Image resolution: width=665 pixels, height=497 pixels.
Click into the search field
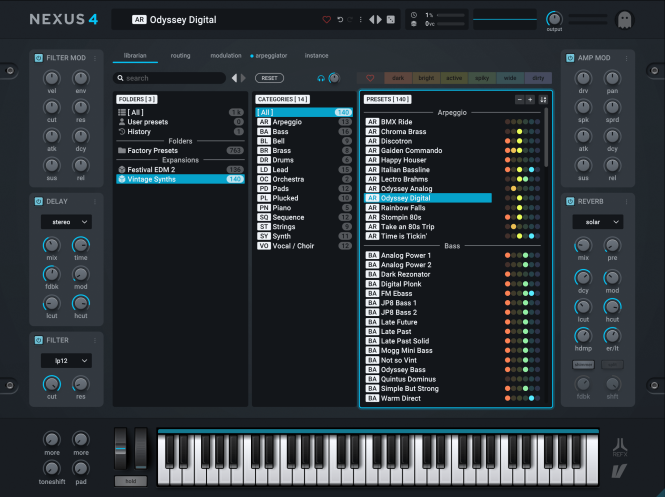169,78
